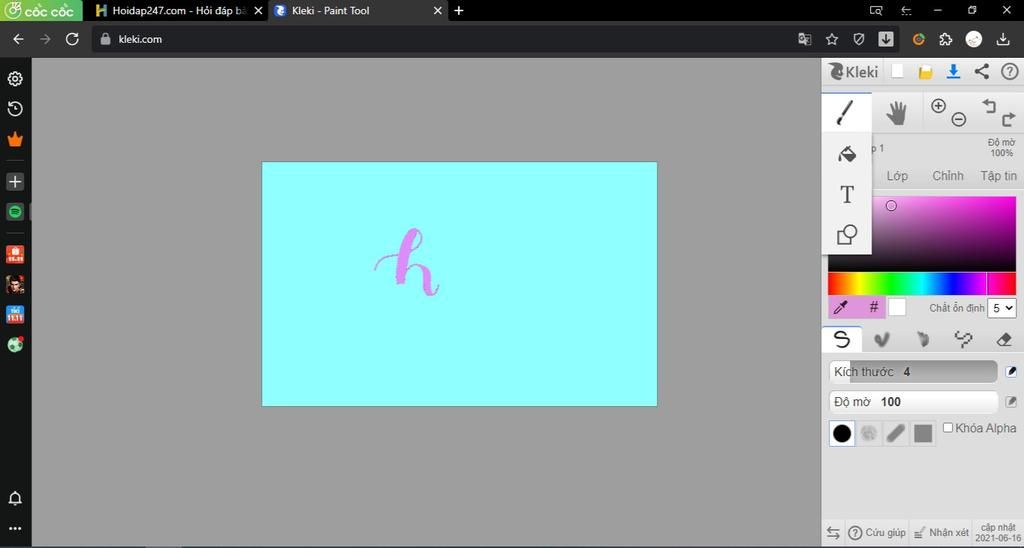Viewport: 1024px width, 548px height.
Task: Go back in browser history
Action: coord(18,39)
